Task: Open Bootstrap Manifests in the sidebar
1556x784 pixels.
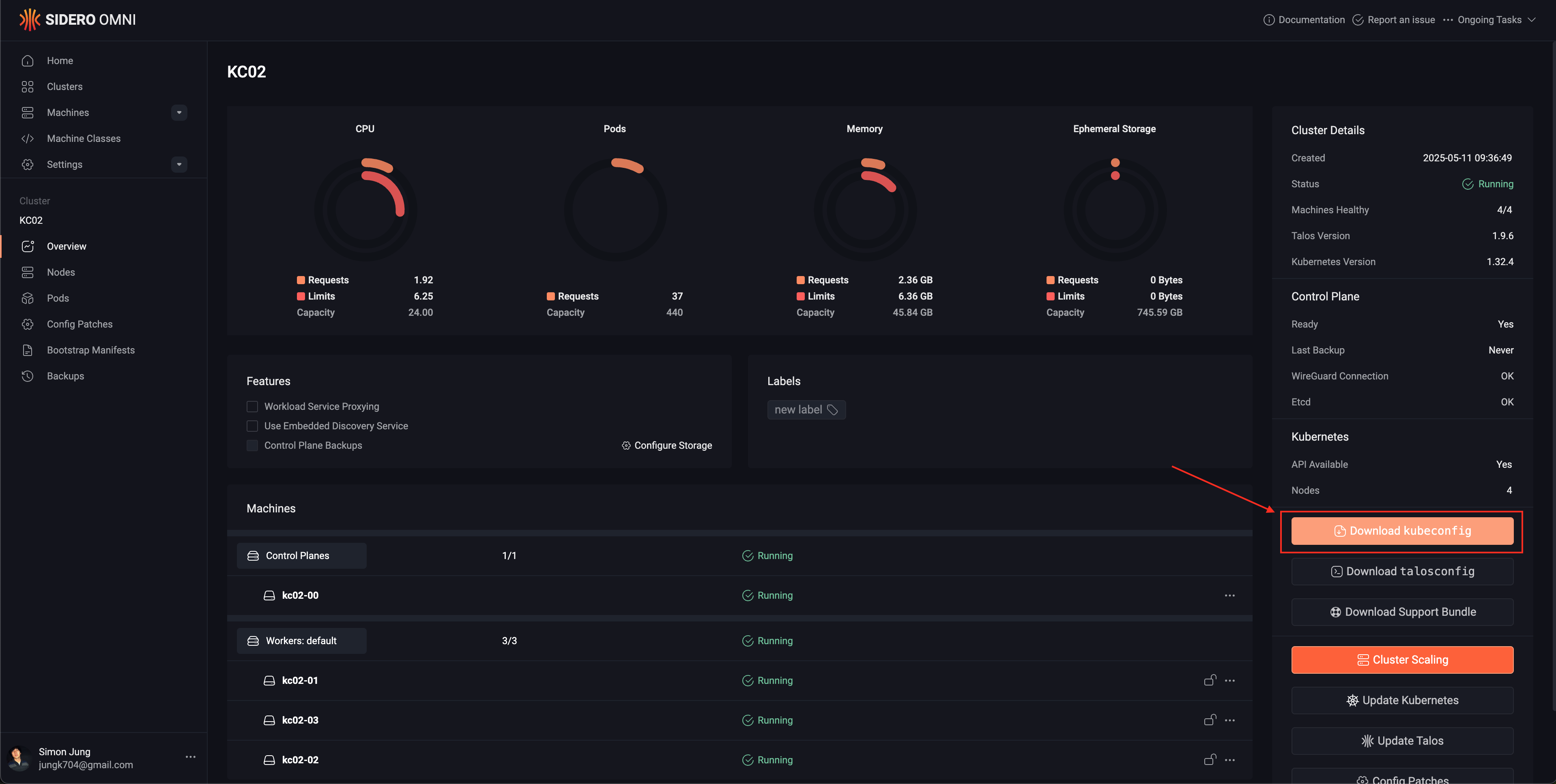Action: (x=90, y=350)
